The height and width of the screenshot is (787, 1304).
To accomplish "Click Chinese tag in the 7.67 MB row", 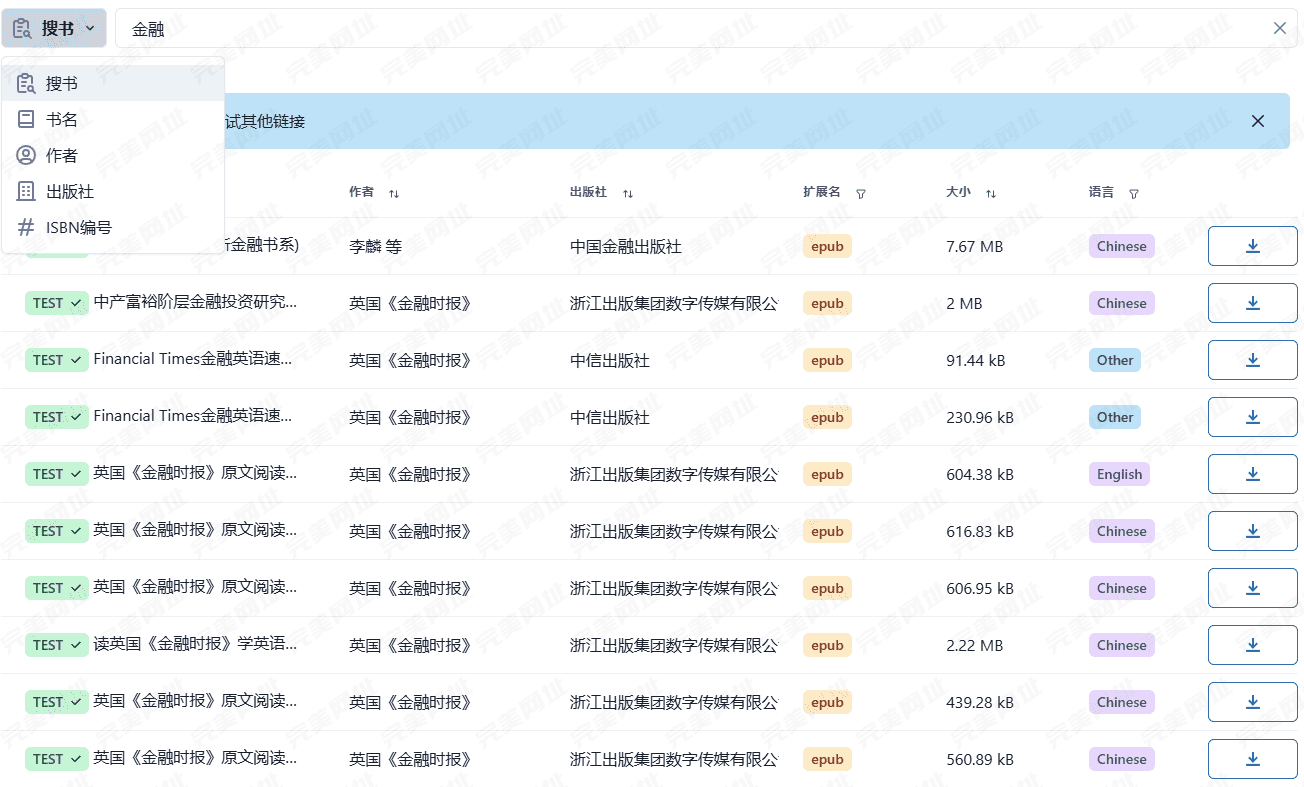I will [x=1122, y=246].
